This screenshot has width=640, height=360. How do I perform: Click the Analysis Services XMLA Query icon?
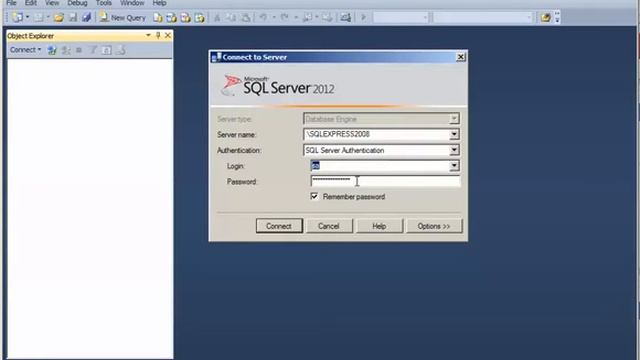[199, 18]
